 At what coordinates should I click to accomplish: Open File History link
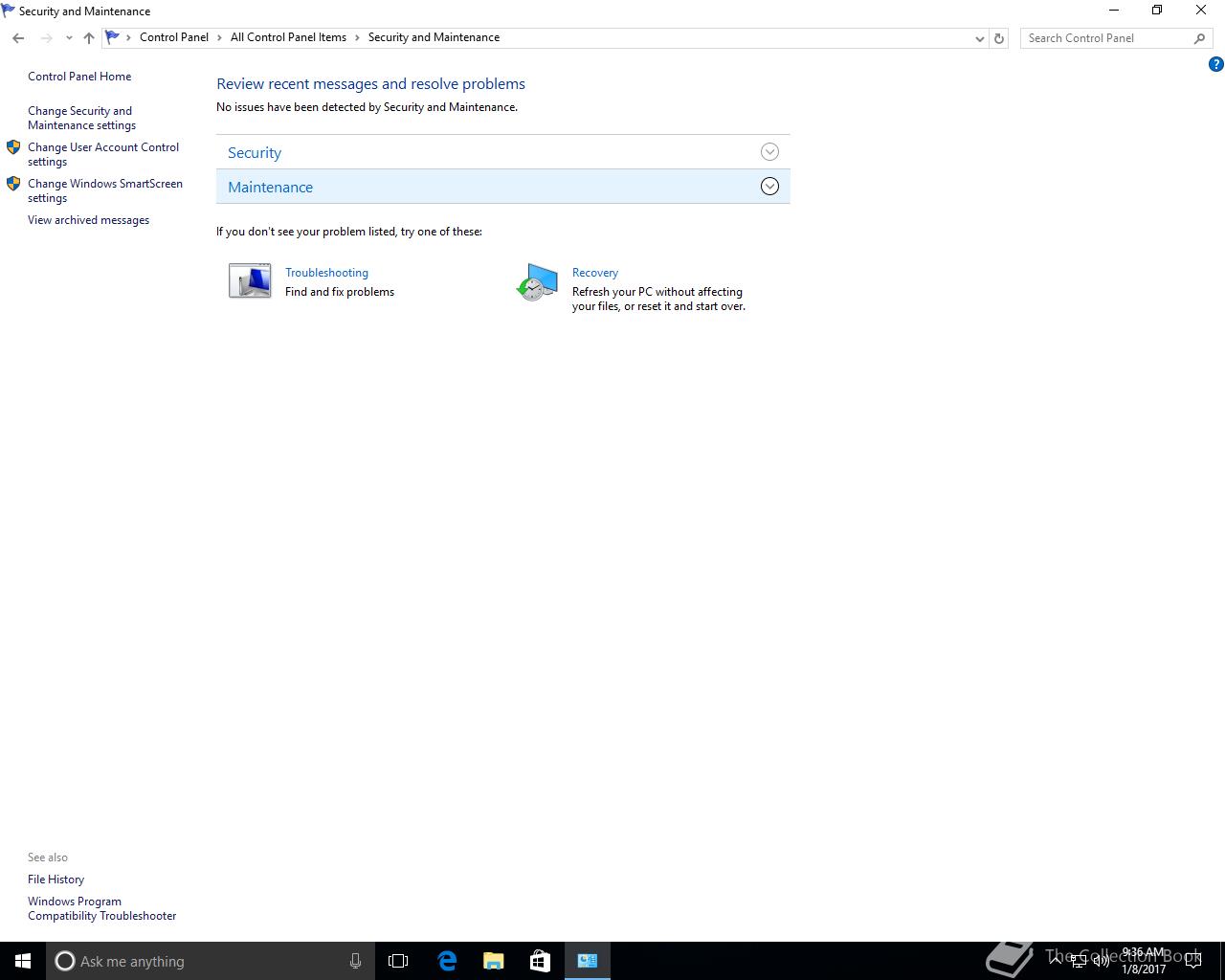pos(56,880)
